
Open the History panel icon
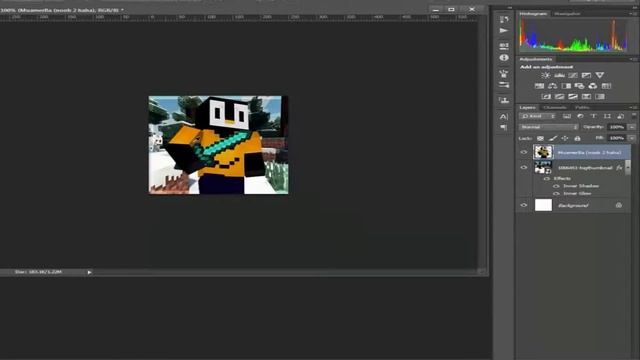click(x=504, y=19)
